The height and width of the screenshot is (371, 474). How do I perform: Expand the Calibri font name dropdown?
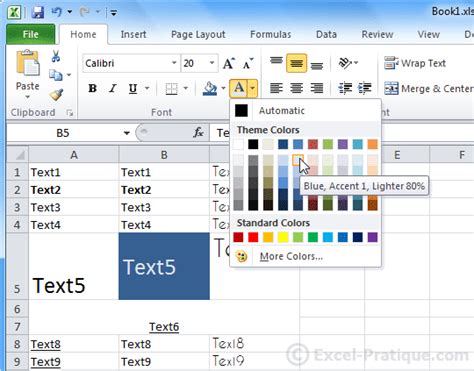pyautogui.click(x=174, y=63)
